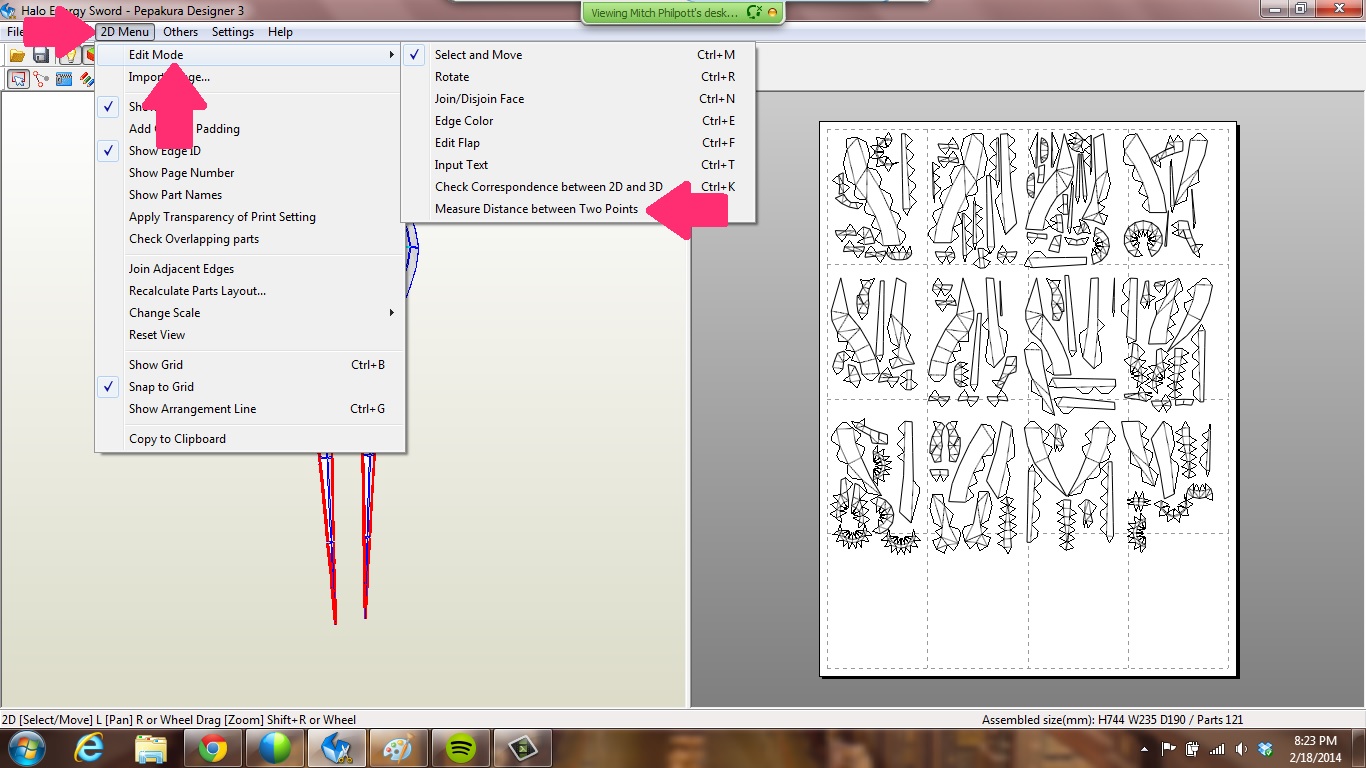This screenshot has width=1366, height=768.
Task: Open the Dropbox tray icon
Action: point(1265,748)
